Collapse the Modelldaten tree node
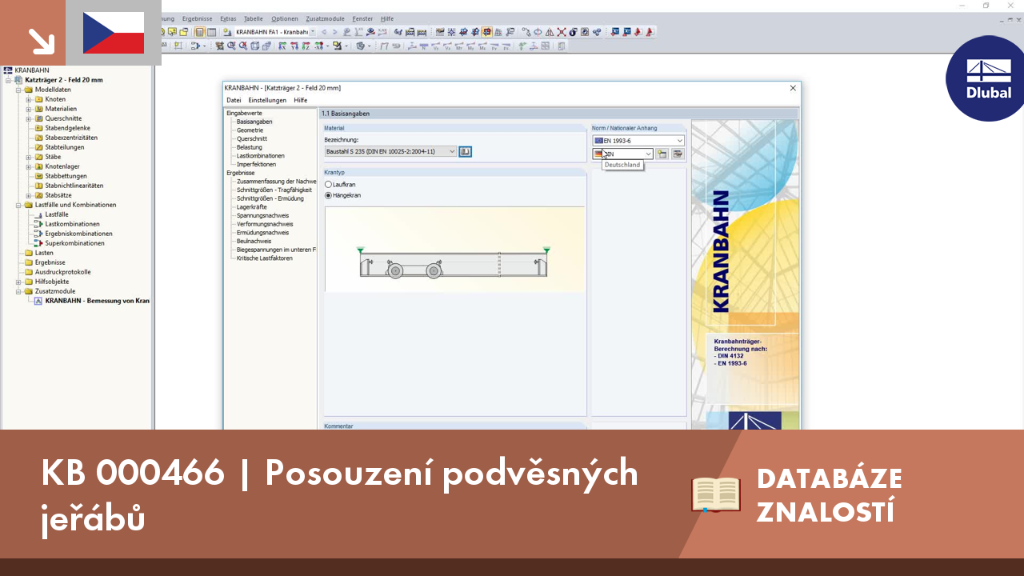Image resolution: width=1024 pixels, height=576 pixels. [x=19, y=89]
